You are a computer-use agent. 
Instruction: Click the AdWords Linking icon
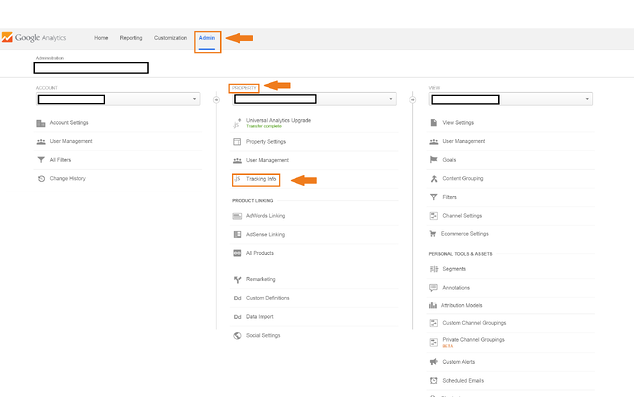[237, 216]
